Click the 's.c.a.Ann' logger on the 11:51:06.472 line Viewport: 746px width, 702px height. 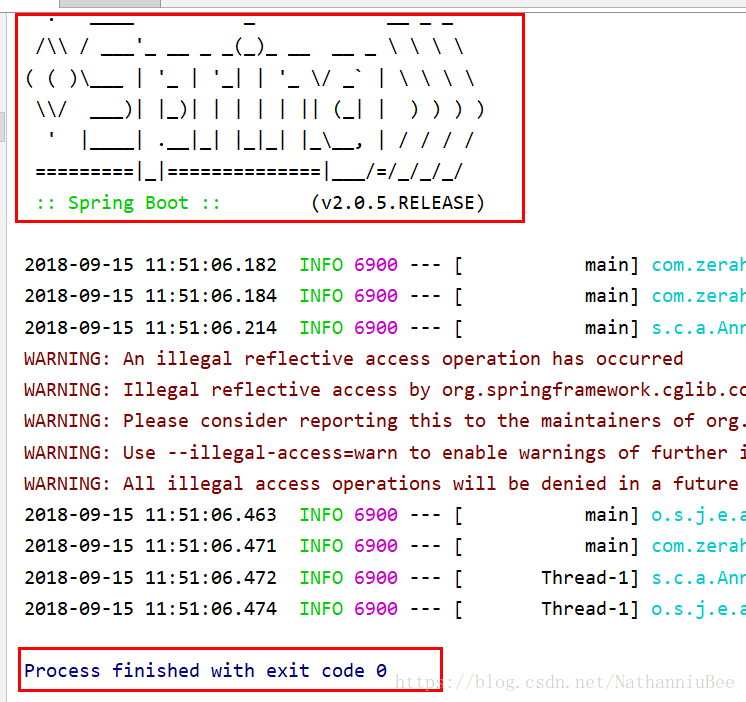[x=698, y=578]
